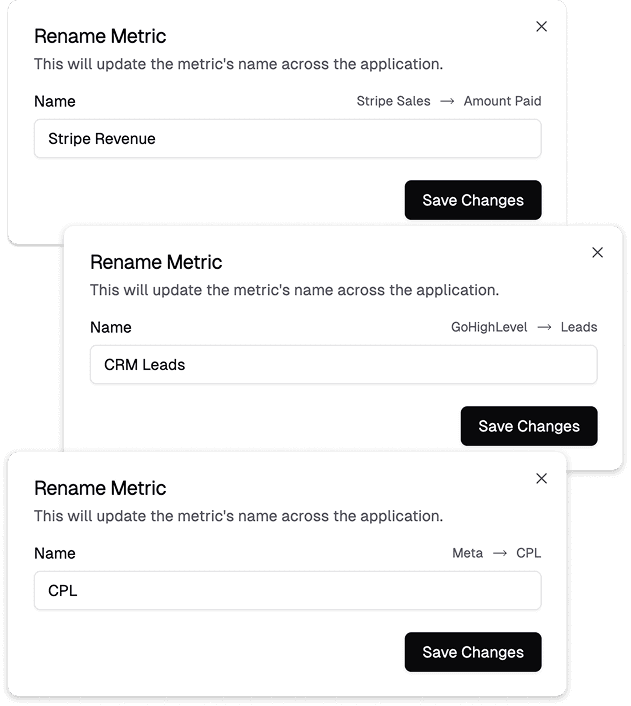631x706 pixels.
Task: Select the name input containing CPL
Action: [288, 591]
